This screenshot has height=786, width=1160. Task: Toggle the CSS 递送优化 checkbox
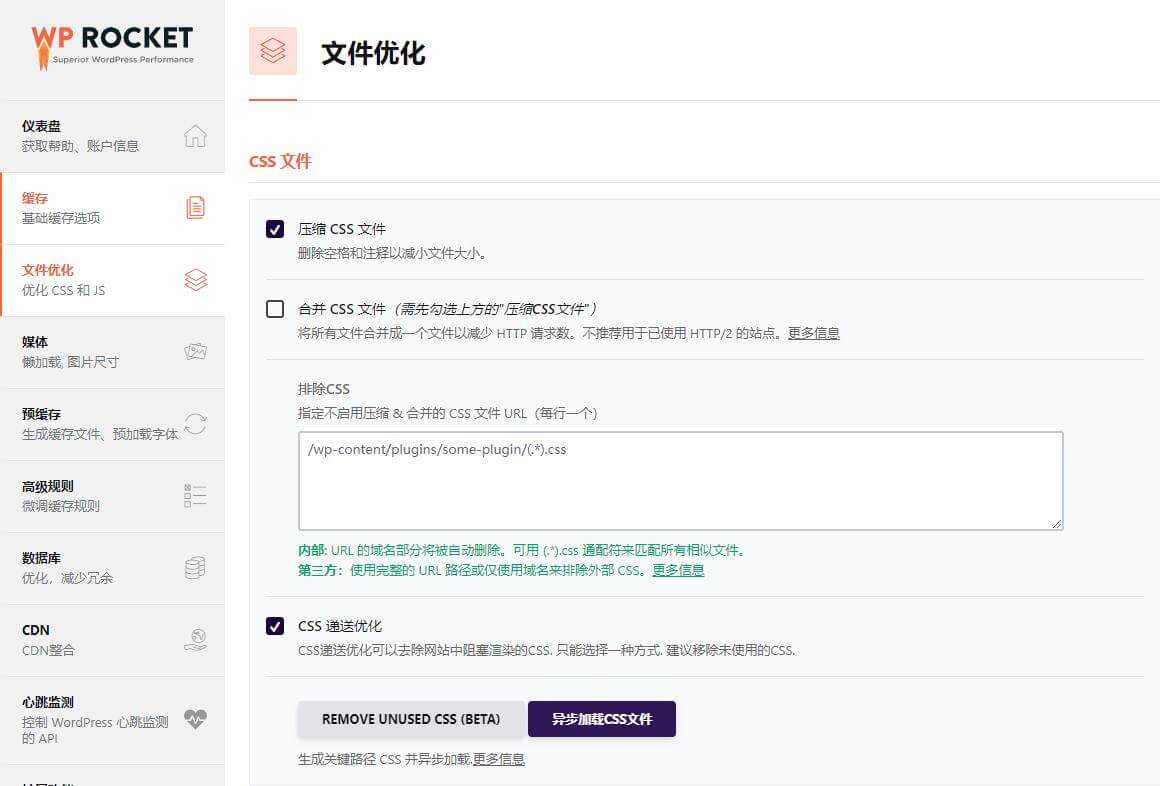click(x=275, y=626)
